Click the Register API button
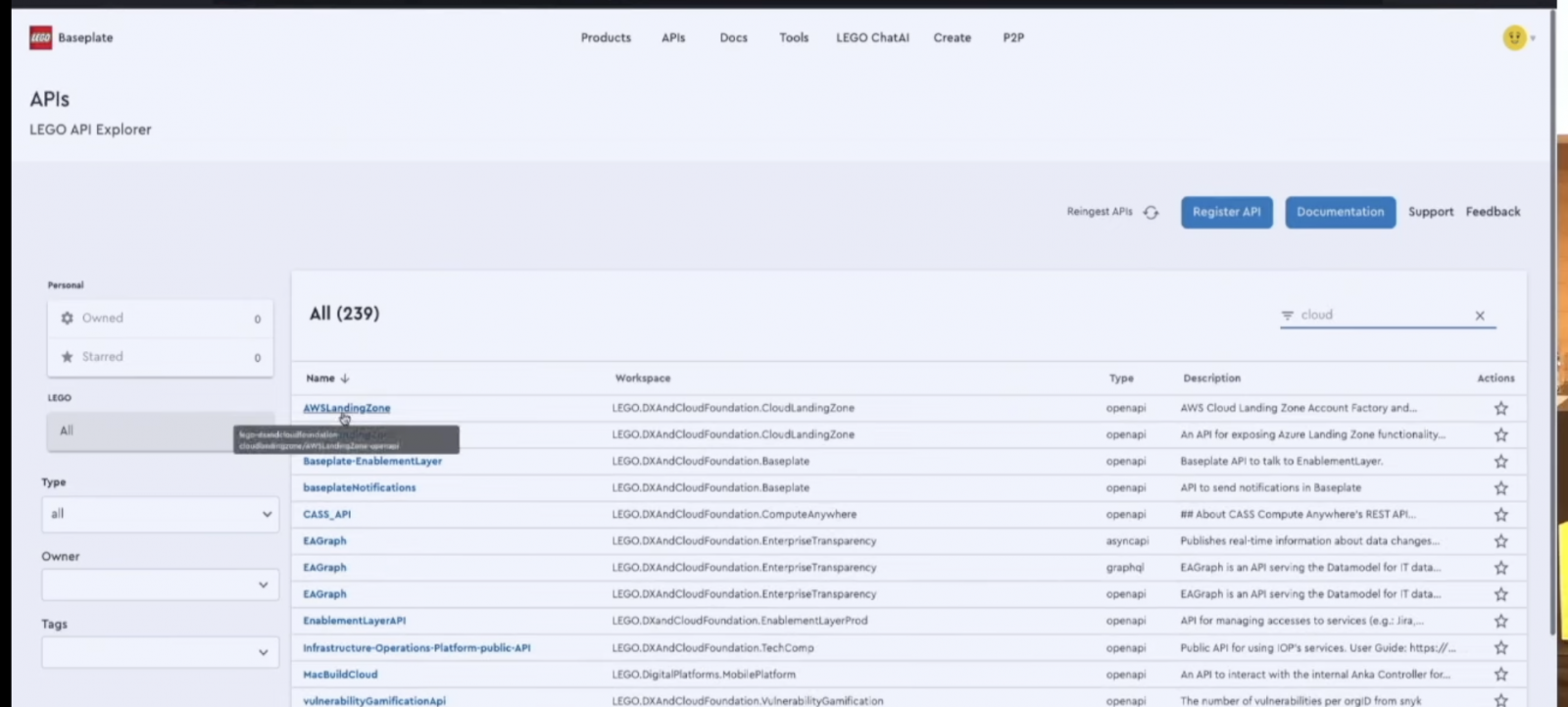This screenshot has height=707, width=1568. click(x=1226, y=213)
